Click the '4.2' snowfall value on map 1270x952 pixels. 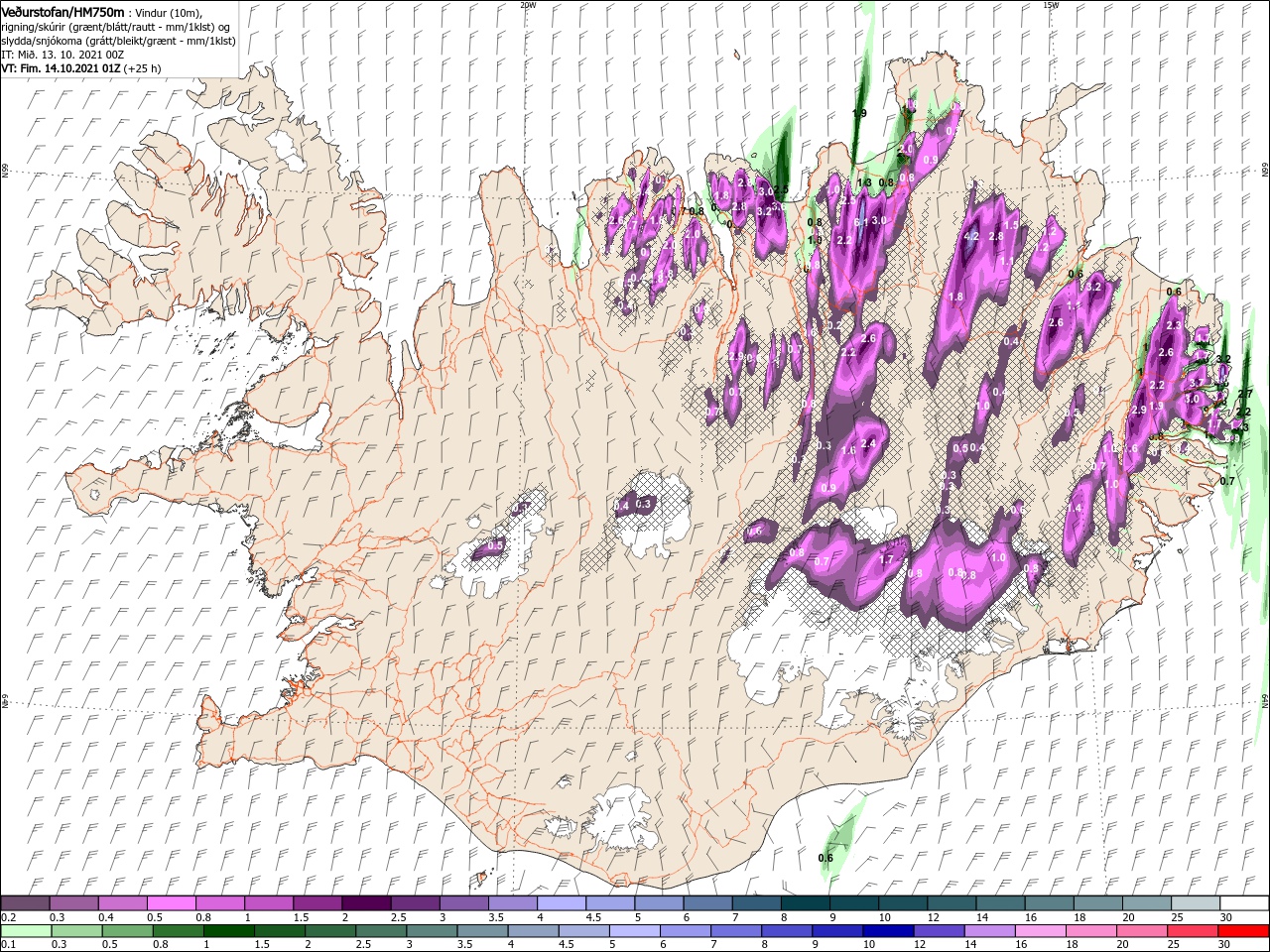972,236
